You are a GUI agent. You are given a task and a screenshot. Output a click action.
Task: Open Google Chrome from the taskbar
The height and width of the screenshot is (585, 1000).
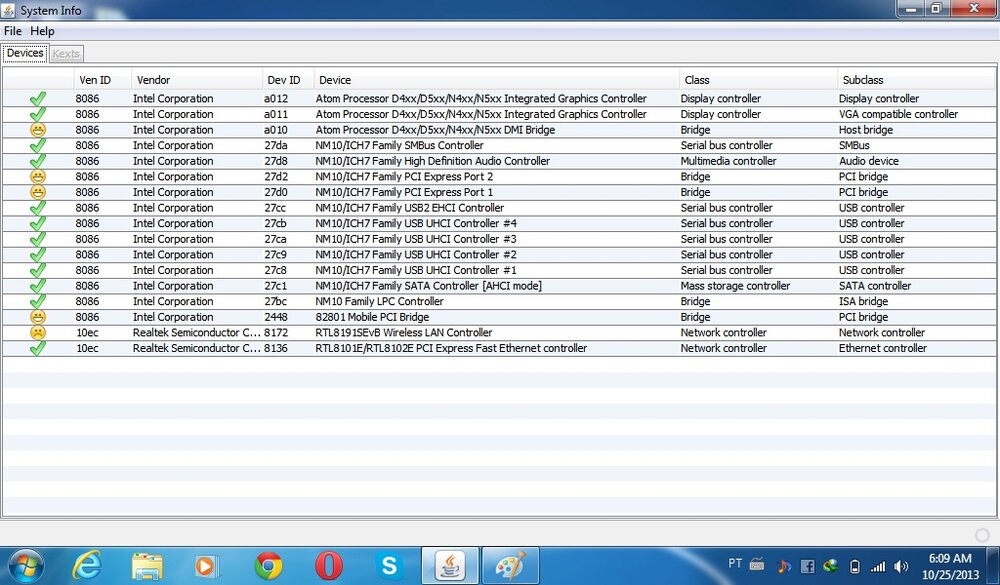pyautogui.click(x=268, y=566)
